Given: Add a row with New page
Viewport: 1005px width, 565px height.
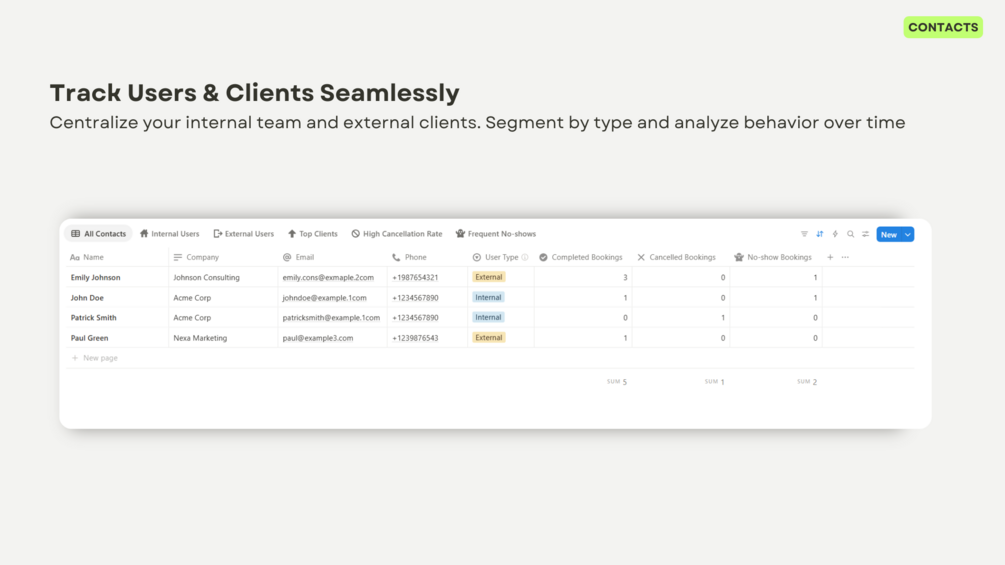Looking at the screenshot, I should click(x=95, y=358).
